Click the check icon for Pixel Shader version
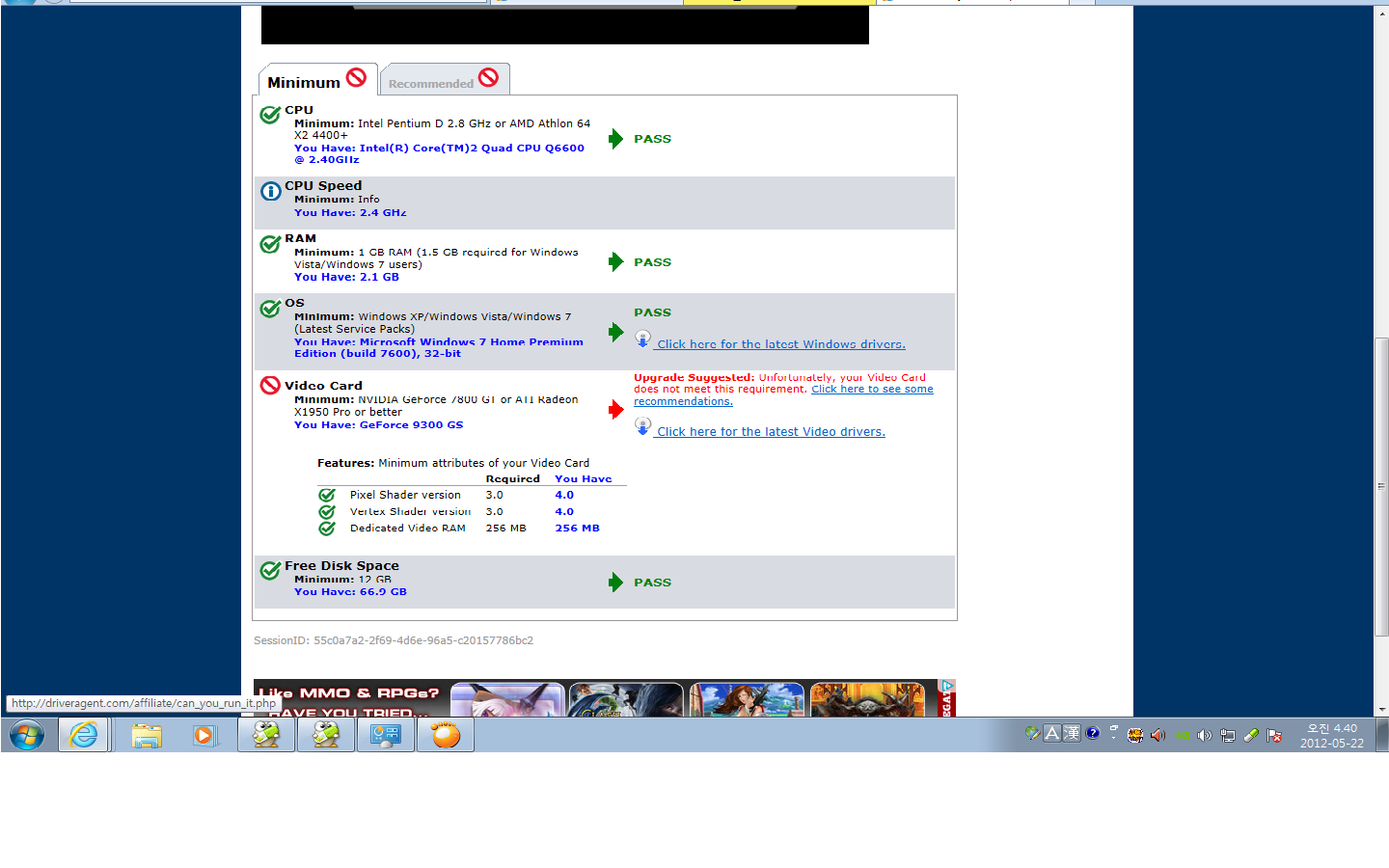The height and width of the screenshot is (868, 1389). tap(327, 495)
